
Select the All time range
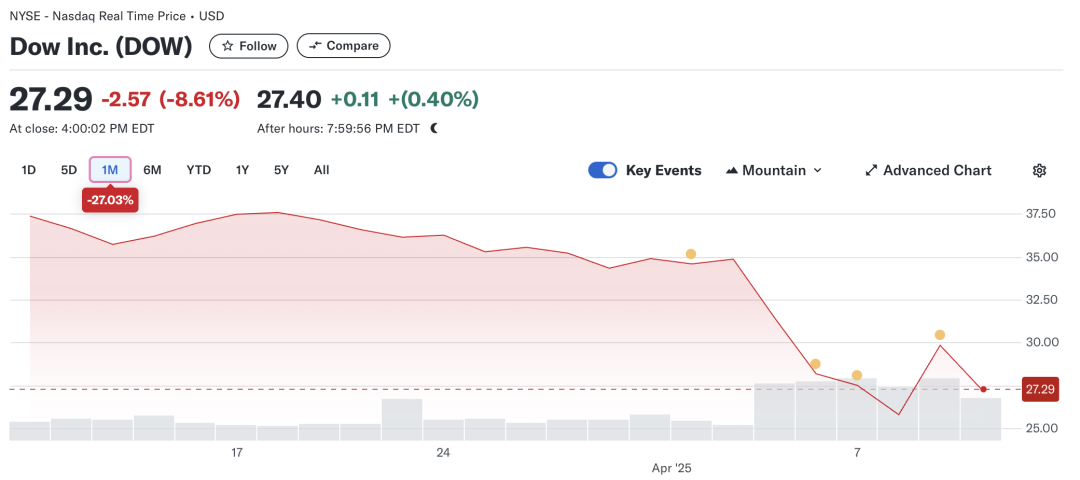322,170
